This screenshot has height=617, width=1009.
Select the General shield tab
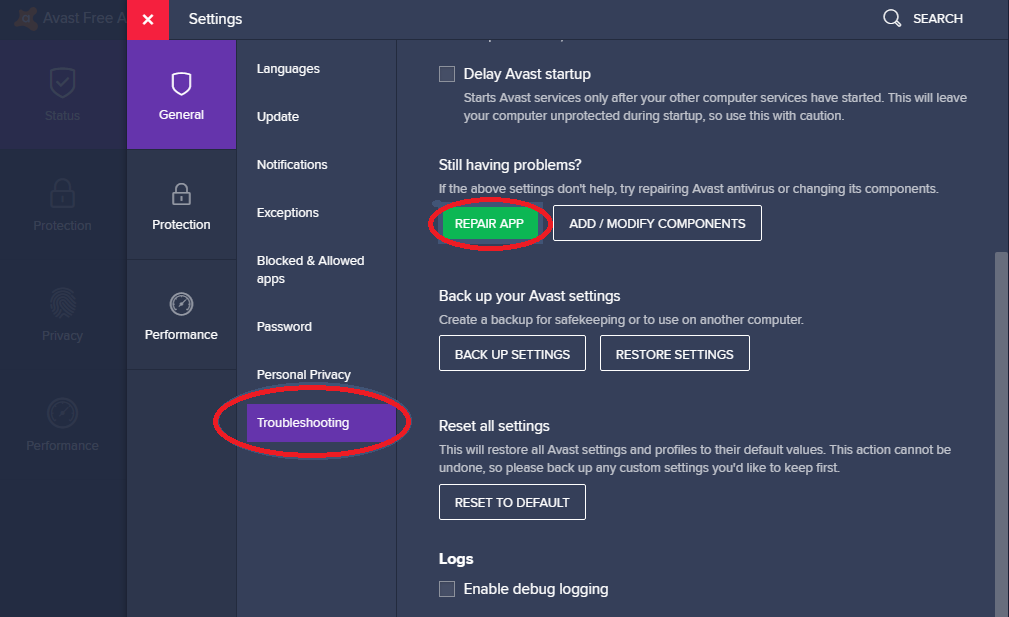181,95
